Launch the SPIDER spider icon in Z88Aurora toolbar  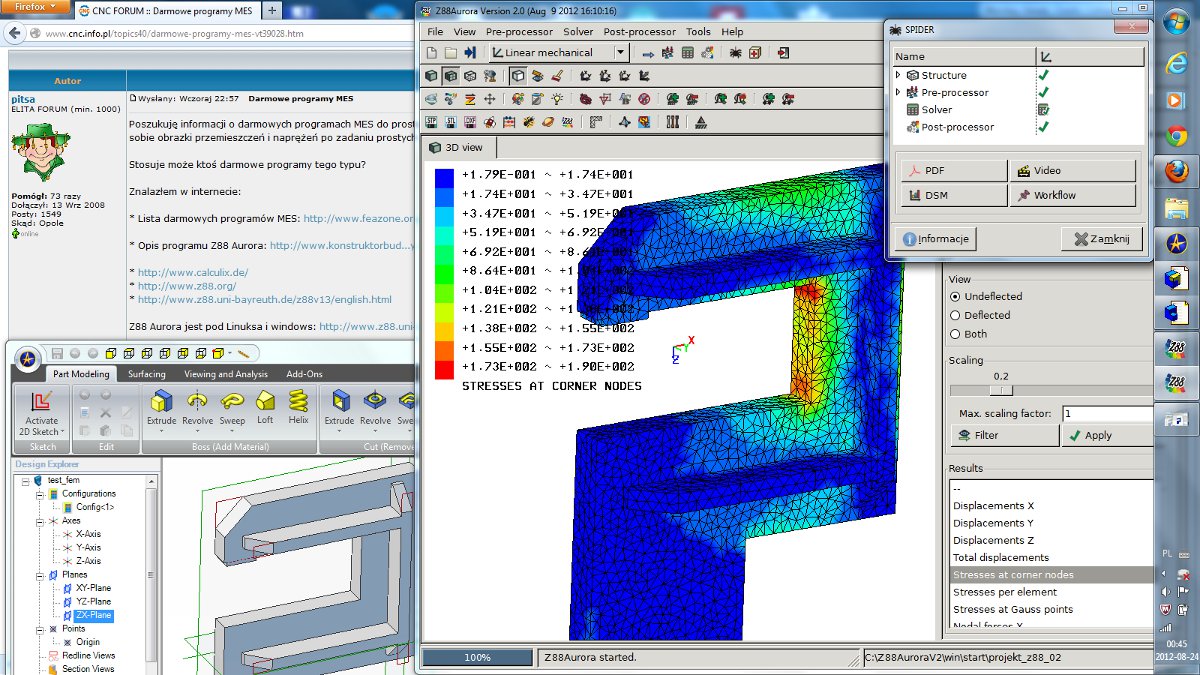pyautogui.click(x=735, y=53)
